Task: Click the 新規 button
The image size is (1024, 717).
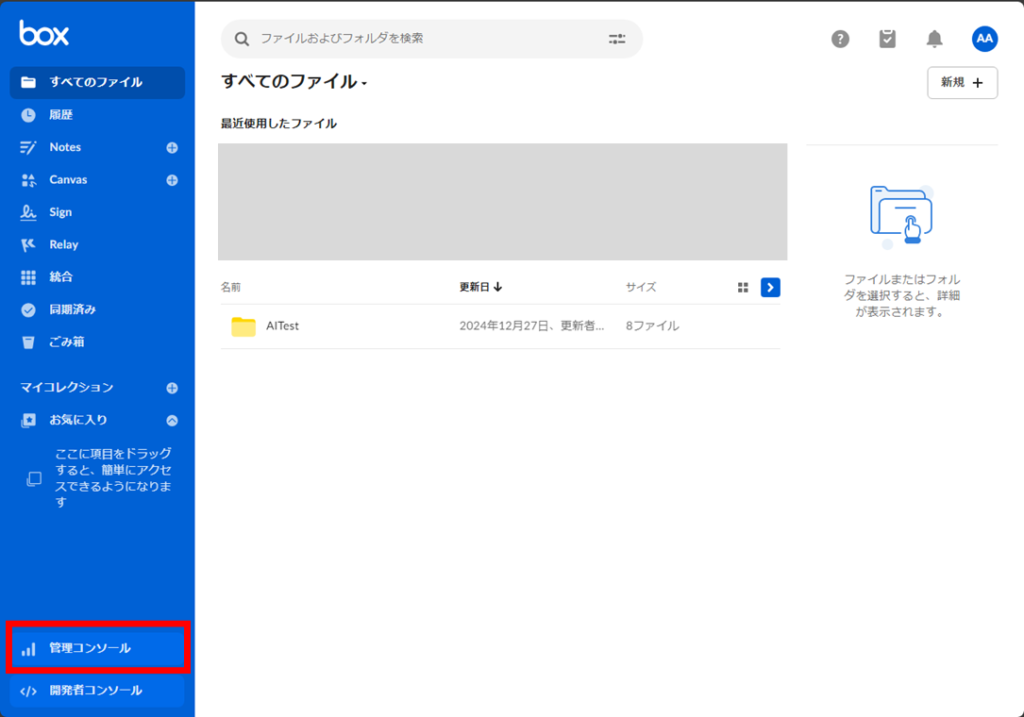Action: coord(961,83)
